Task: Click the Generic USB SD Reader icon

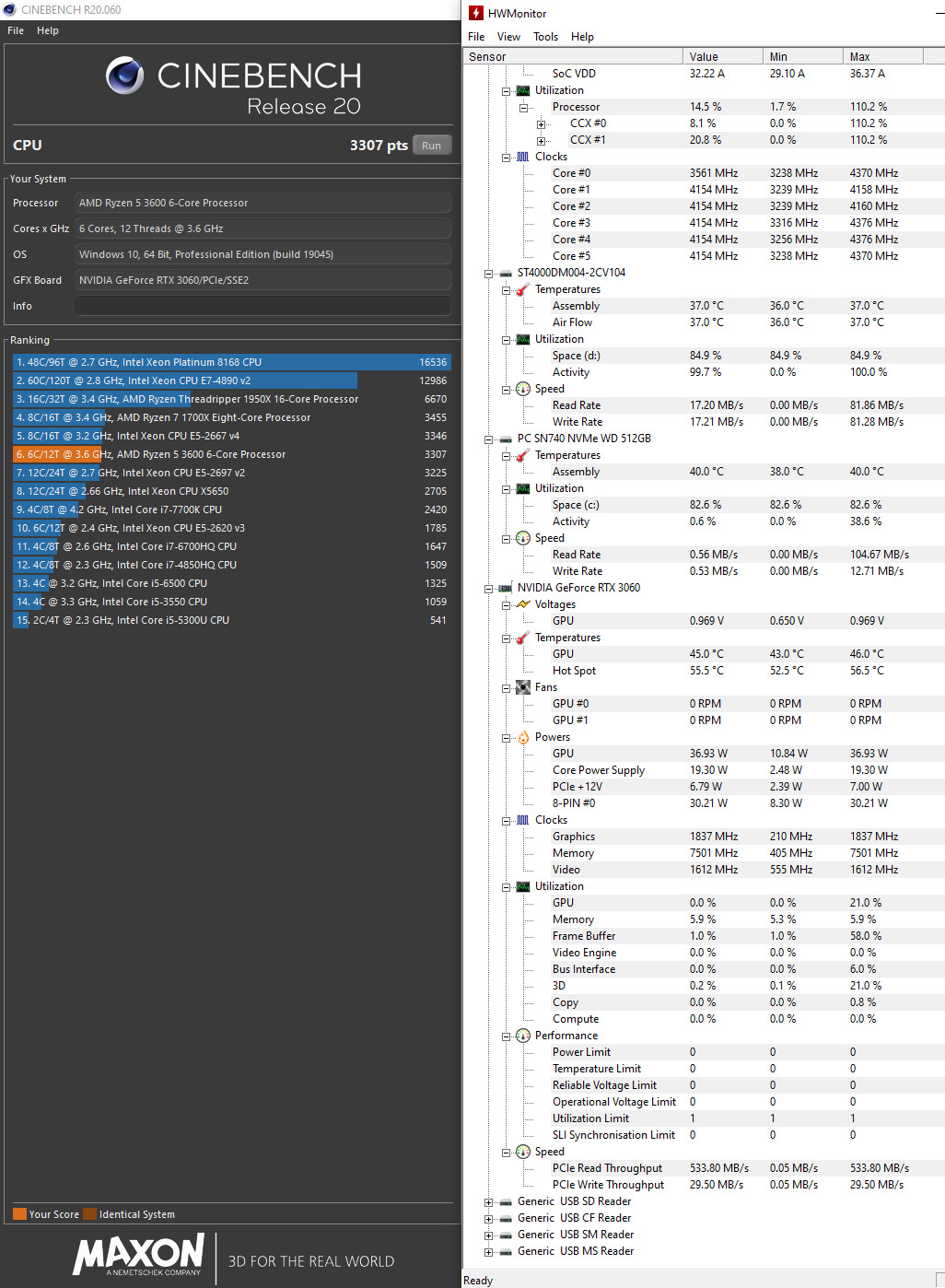Action: pos(506,1201)
